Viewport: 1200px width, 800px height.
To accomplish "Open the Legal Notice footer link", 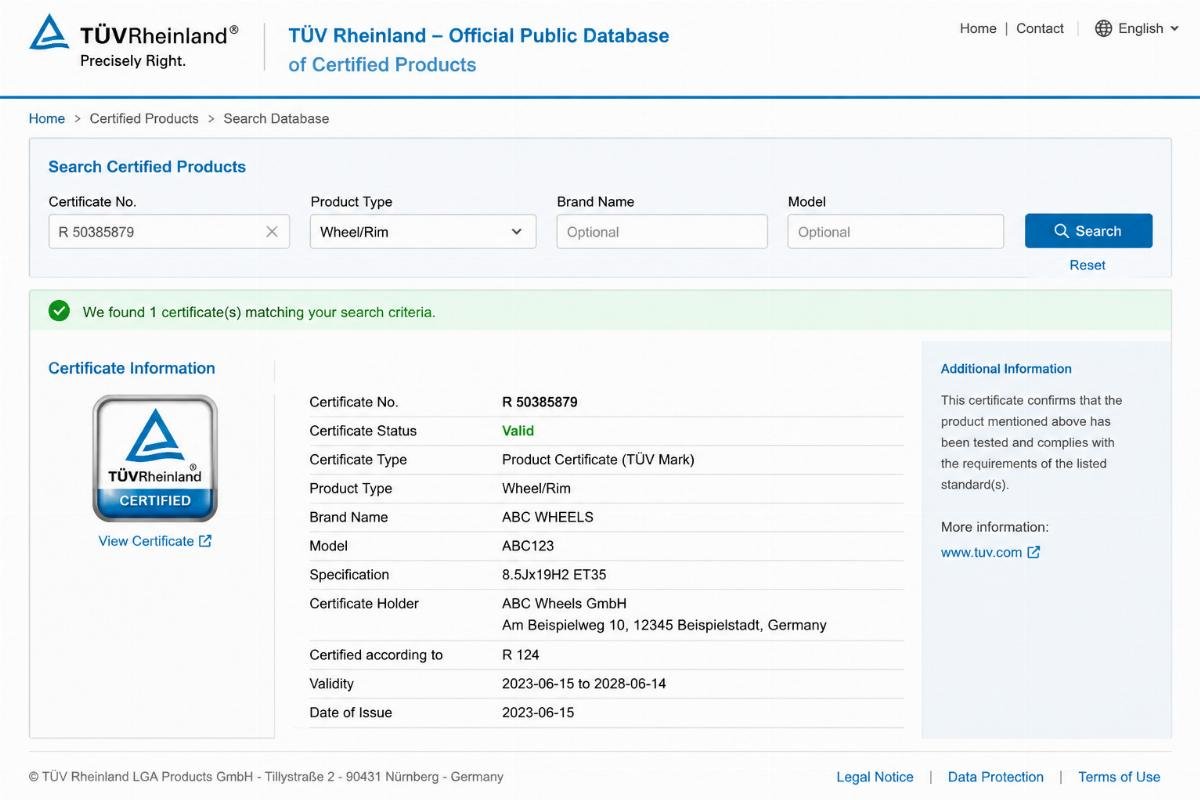I will 875,777.
